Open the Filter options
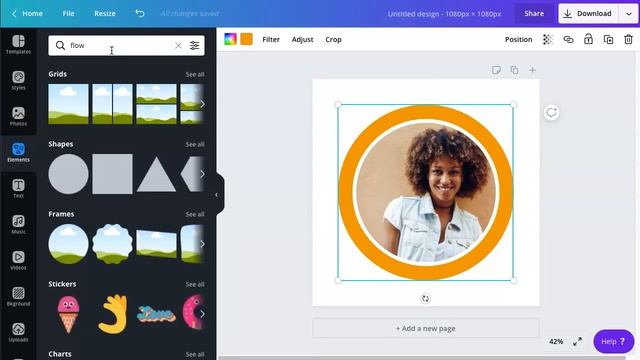The height and width of the screenshot is (360, 640). (271, 40)
